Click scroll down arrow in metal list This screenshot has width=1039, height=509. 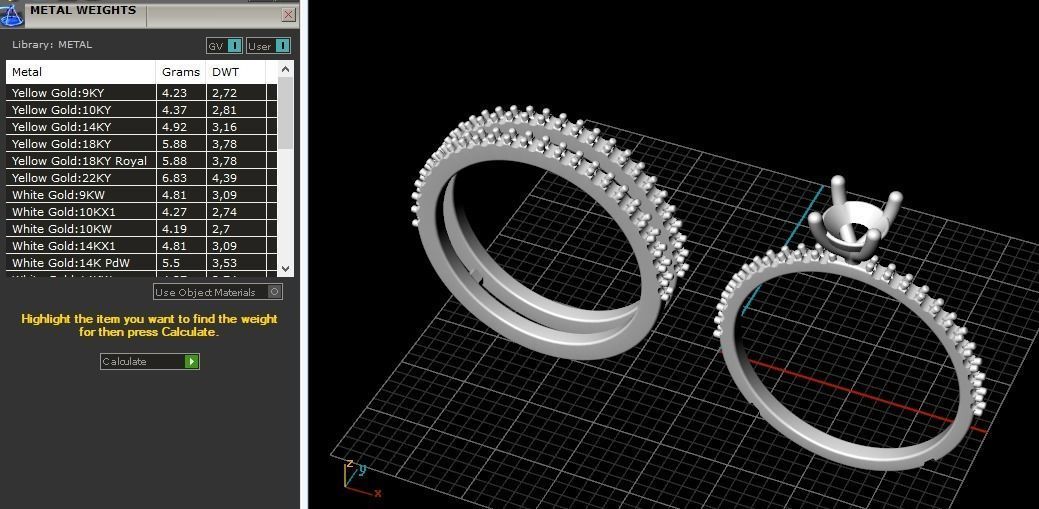click(286, 268)
